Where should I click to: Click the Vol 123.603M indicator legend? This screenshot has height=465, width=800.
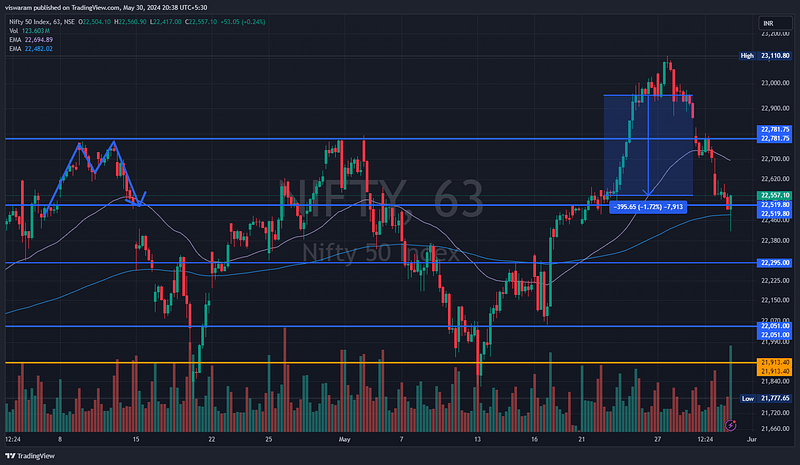coord(29,31)
